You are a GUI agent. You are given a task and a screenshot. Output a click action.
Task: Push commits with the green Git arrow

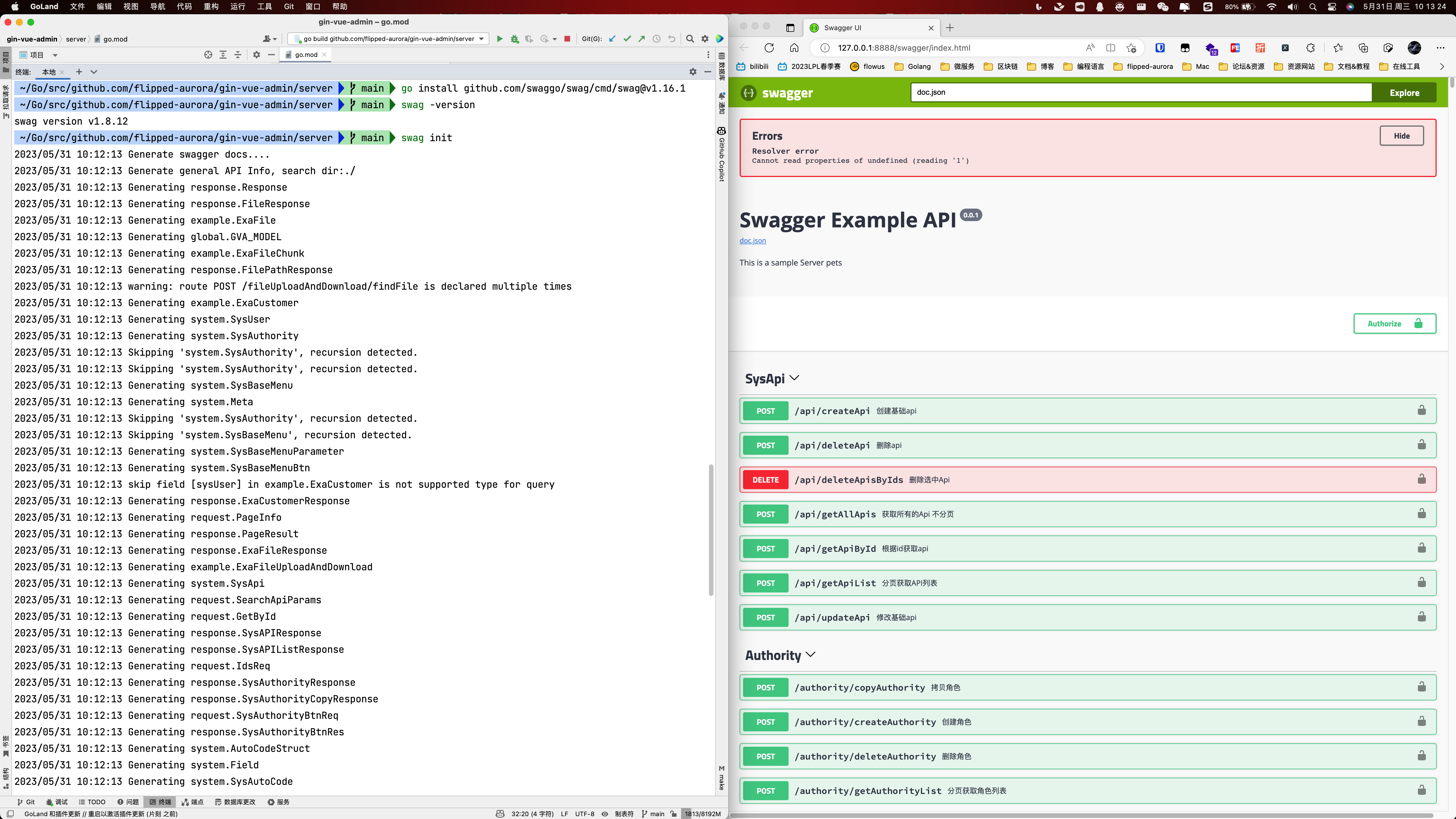click(x=642, y=38)
